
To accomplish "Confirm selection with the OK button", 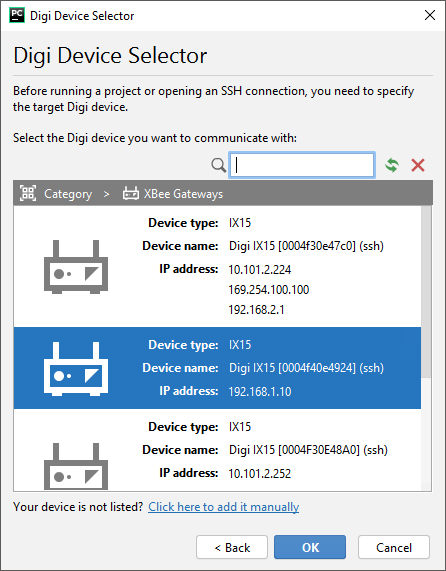I will pos(310,547).
